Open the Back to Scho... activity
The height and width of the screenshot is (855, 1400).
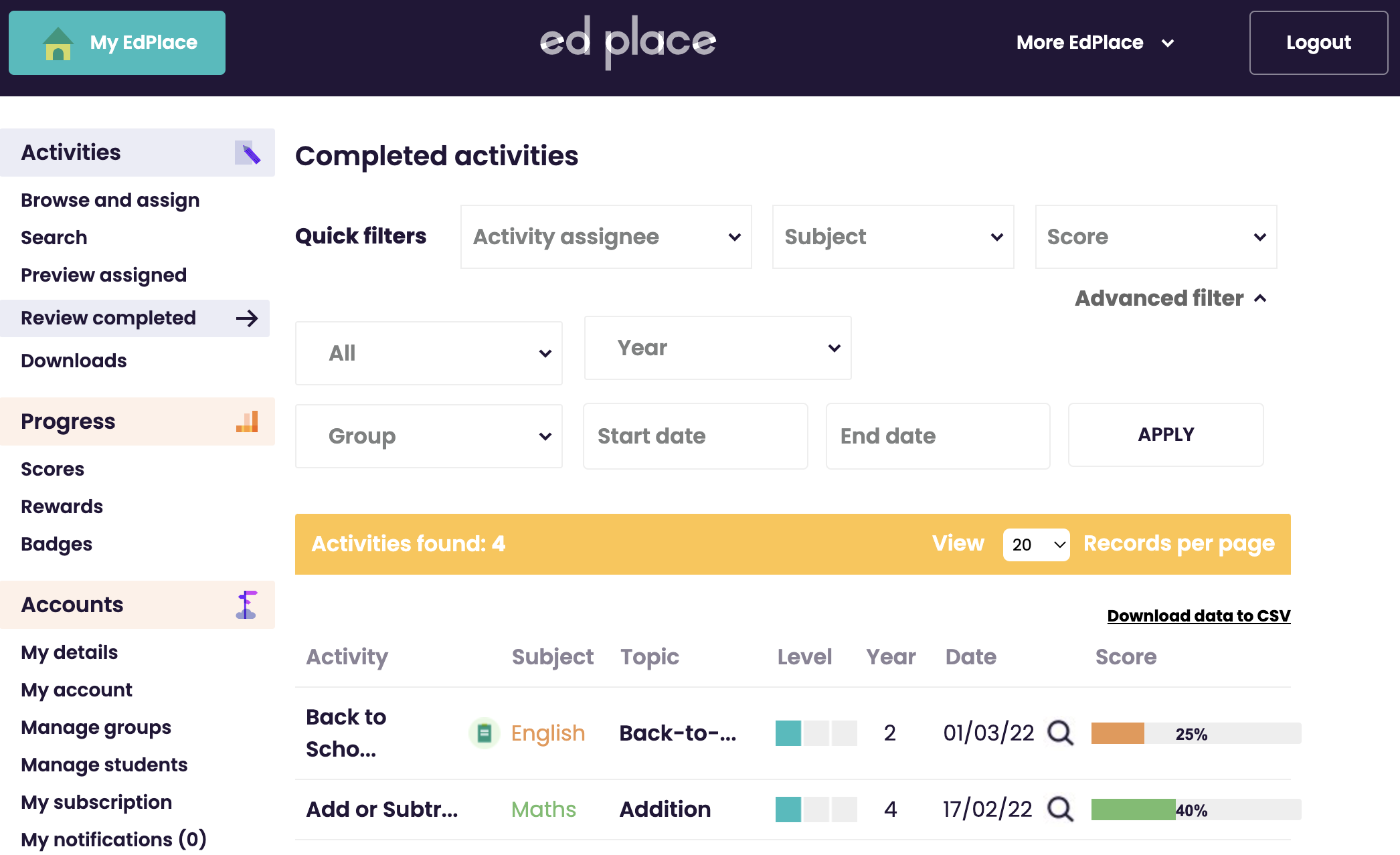(x=346, y=733)
